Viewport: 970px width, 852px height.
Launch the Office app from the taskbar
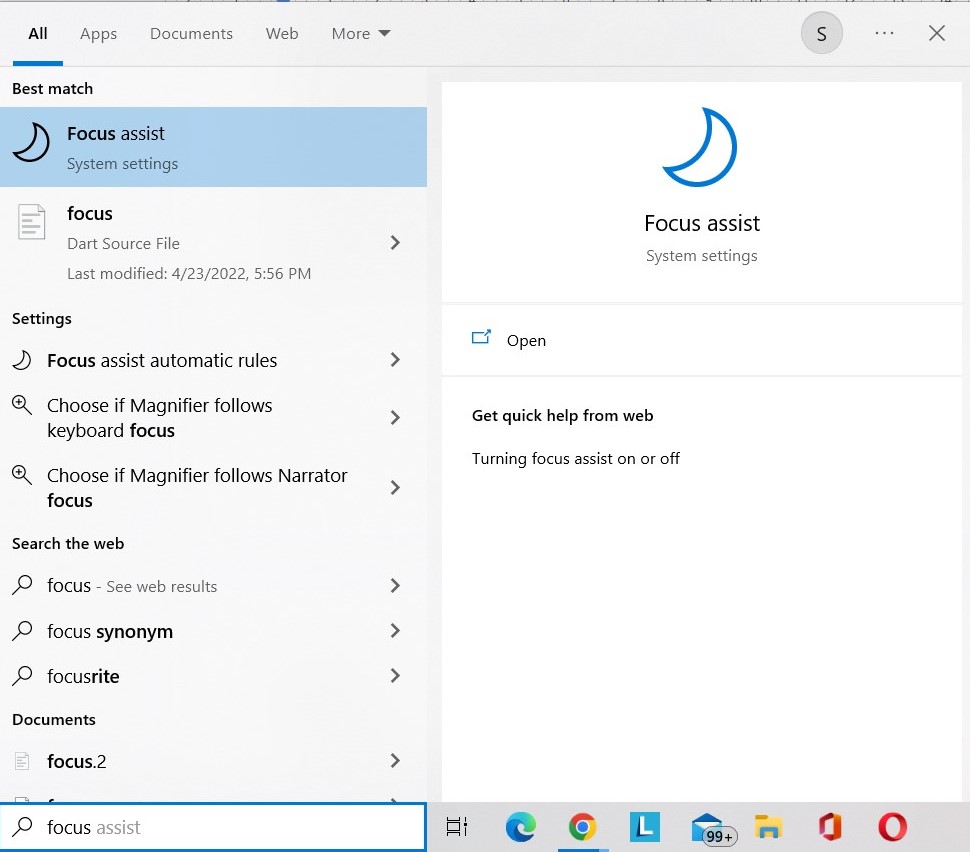[x=830, y=827]
